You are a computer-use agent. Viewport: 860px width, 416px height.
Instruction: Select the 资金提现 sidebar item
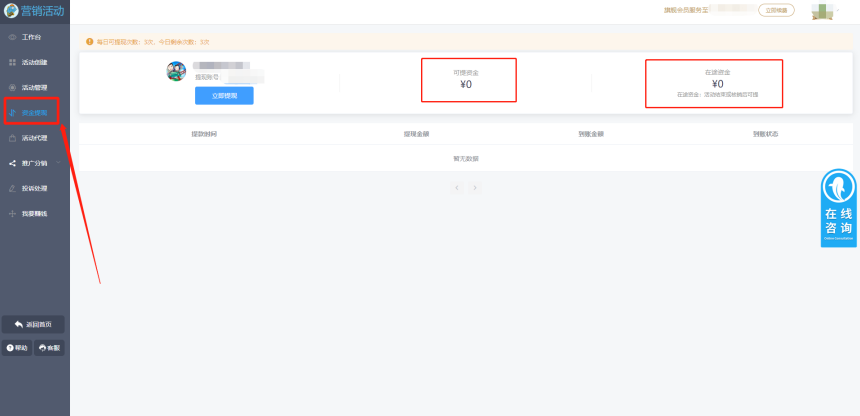click(34, 113)
